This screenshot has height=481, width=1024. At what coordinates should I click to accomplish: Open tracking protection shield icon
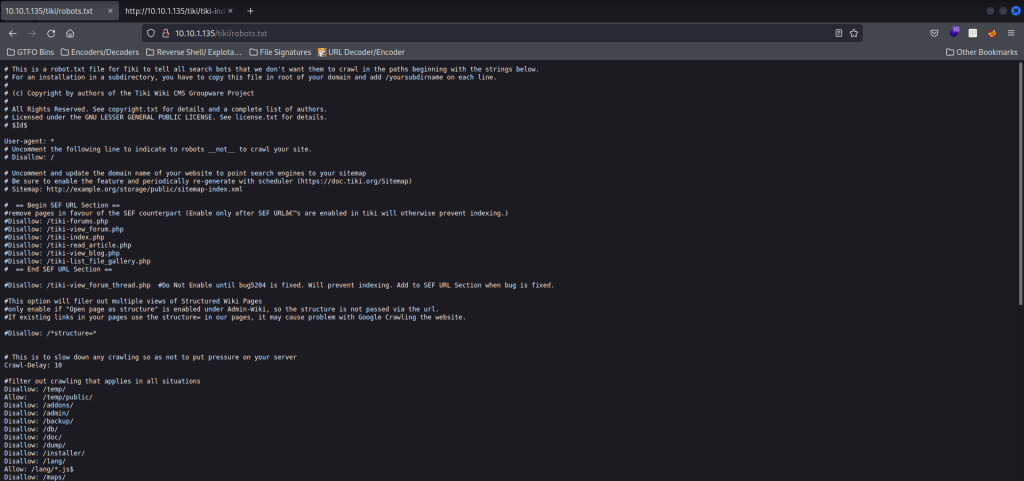point(152,32)
